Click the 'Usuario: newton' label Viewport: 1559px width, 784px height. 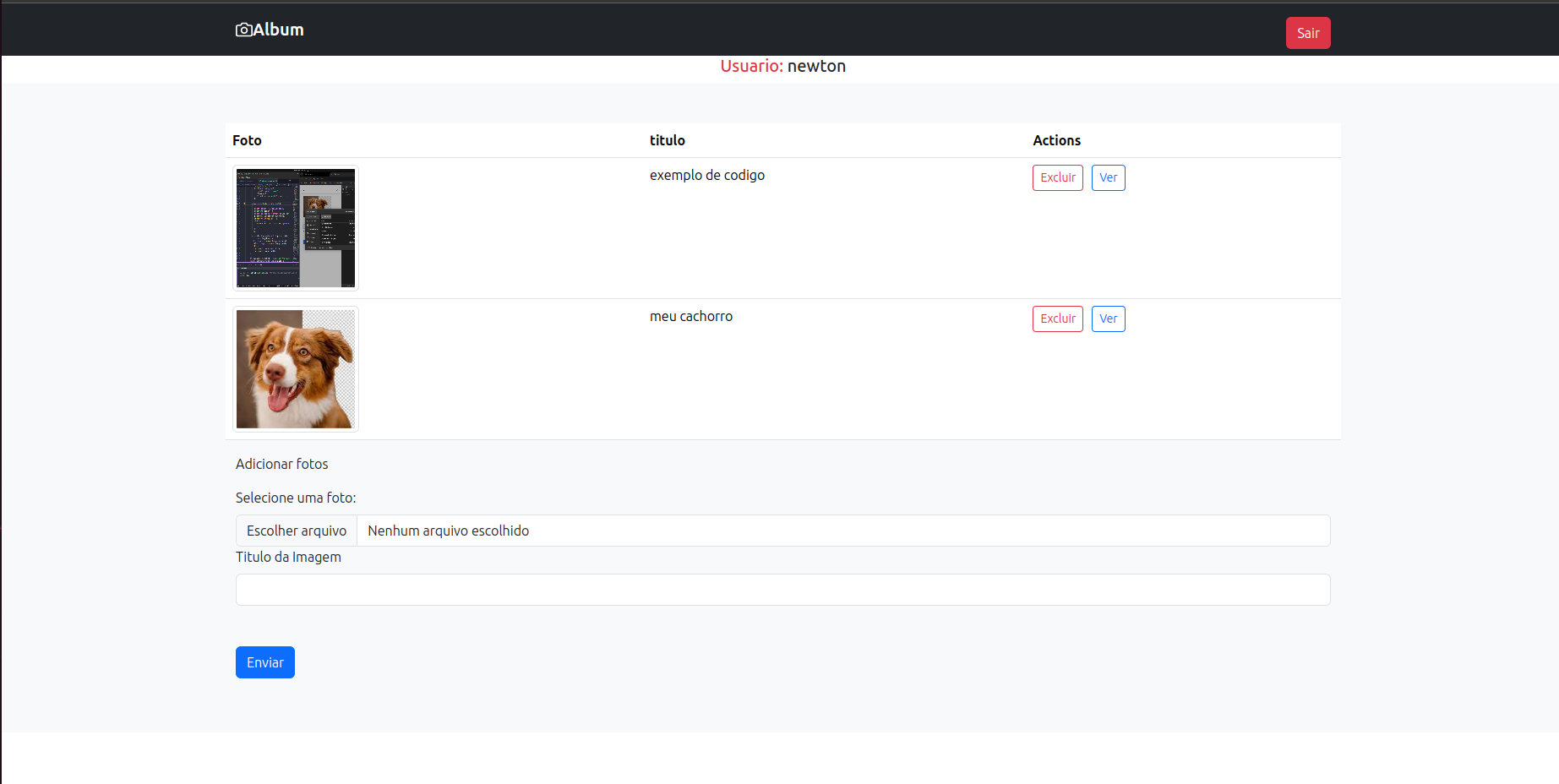point(782,66)
